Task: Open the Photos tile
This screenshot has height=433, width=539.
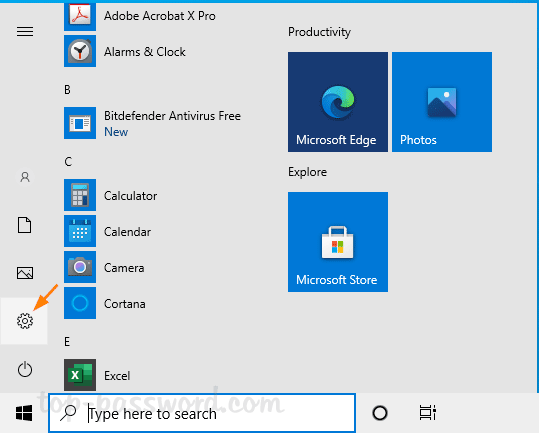Action: 442,102
